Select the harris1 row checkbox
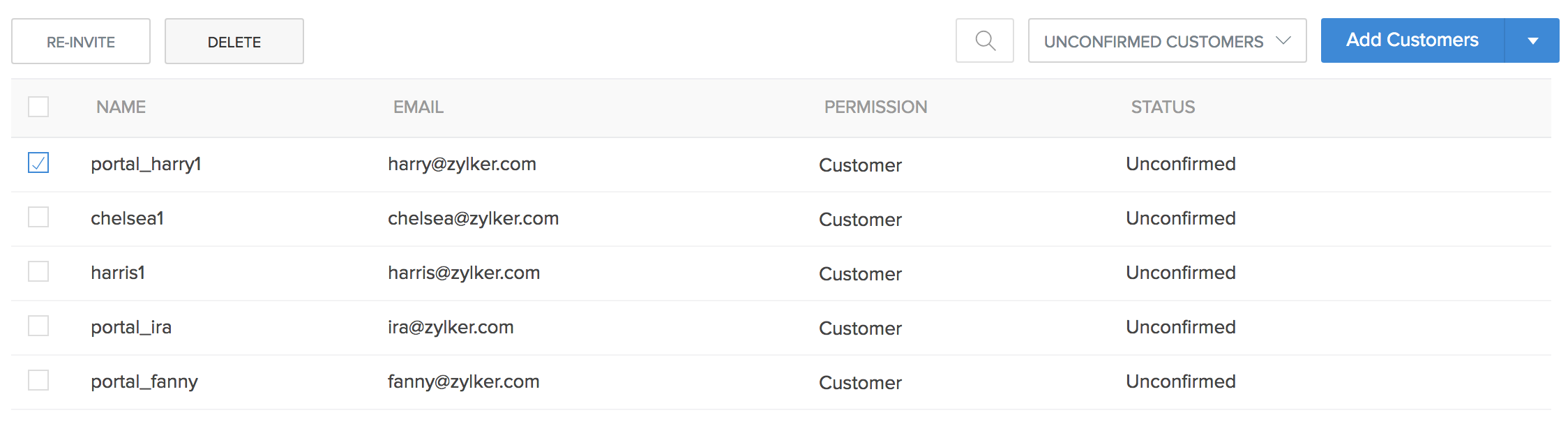Viewport: 1568px width, 431px height. click(x=38, y=271)
